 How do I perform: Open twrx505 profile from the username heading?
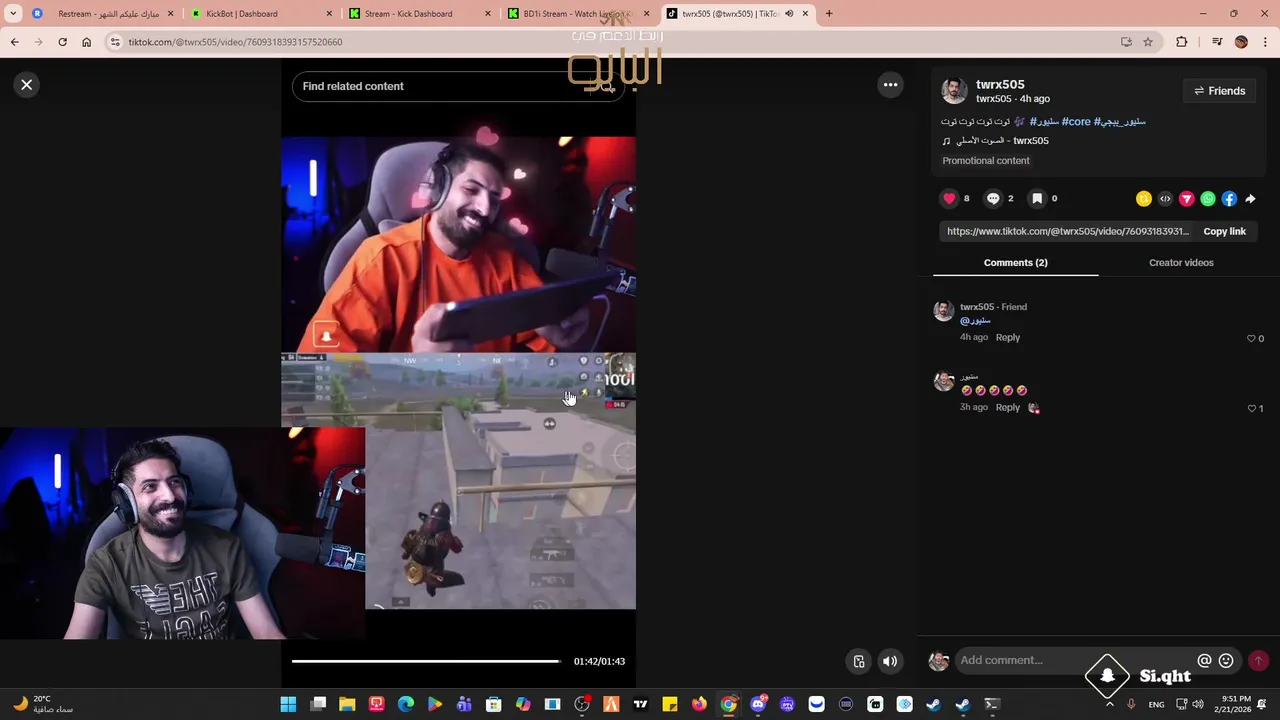(x=1000, y=84)
